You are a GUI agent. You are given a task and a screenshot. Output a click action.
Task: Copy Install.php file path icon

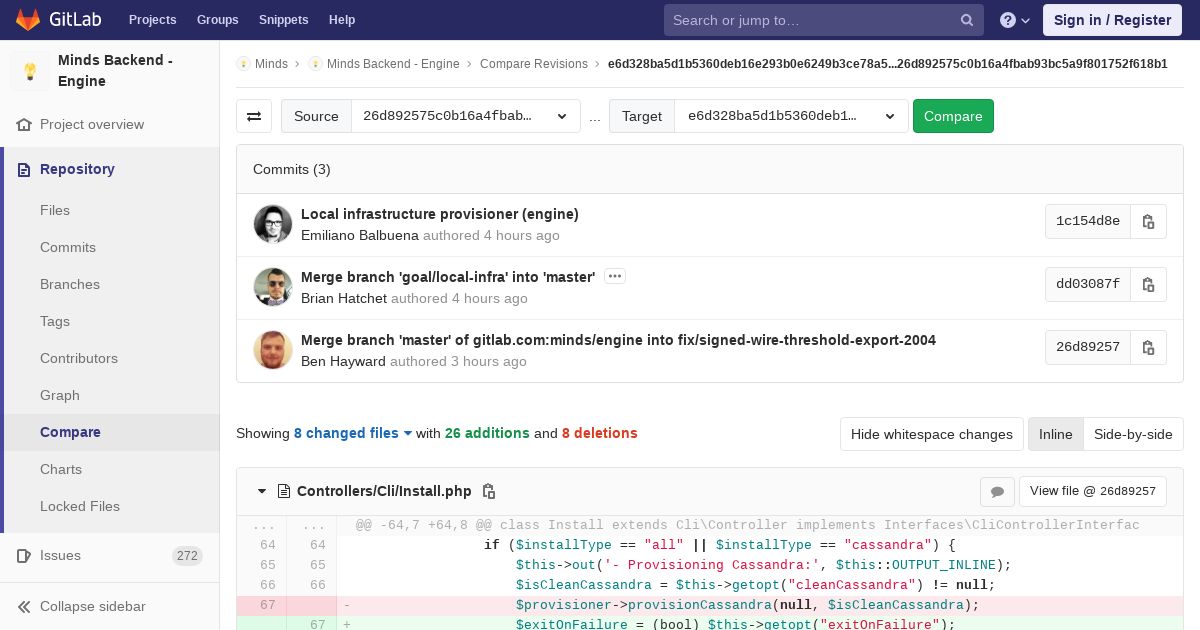tap(489, 491)
